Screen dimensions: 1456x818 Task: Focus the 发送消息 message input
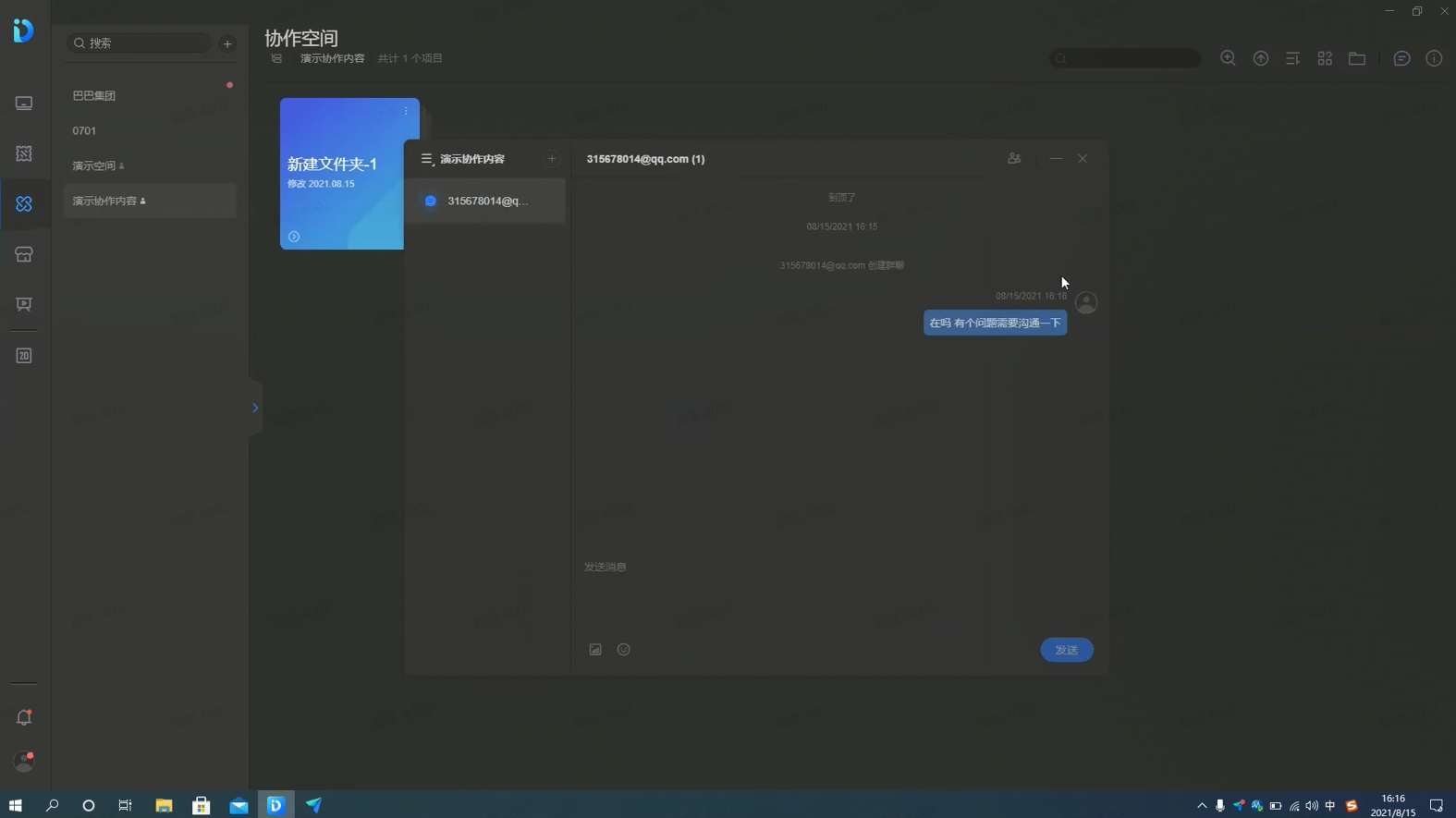pos(839,592)
